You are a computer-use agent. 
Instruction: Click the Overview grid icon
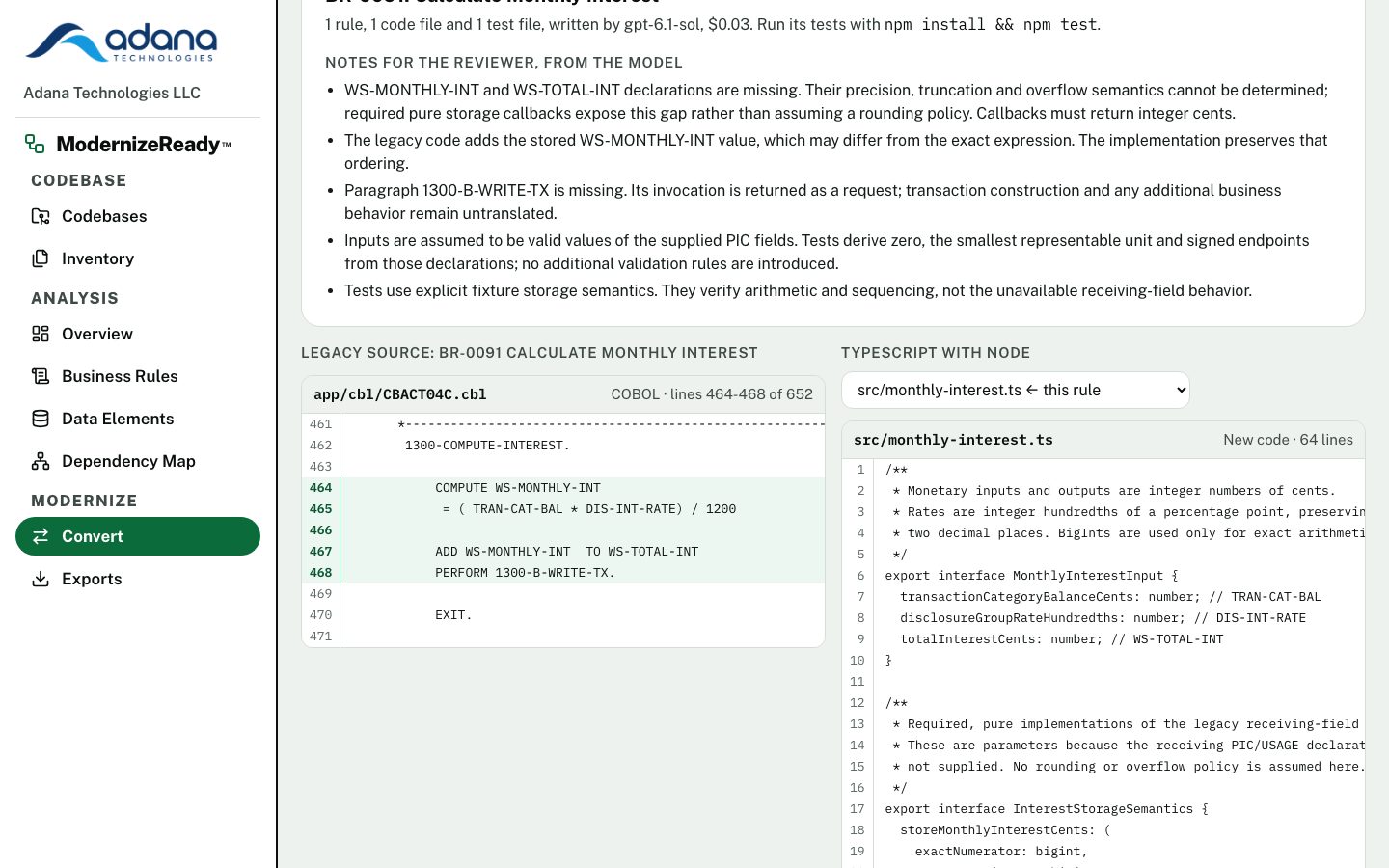coord(41,334)
